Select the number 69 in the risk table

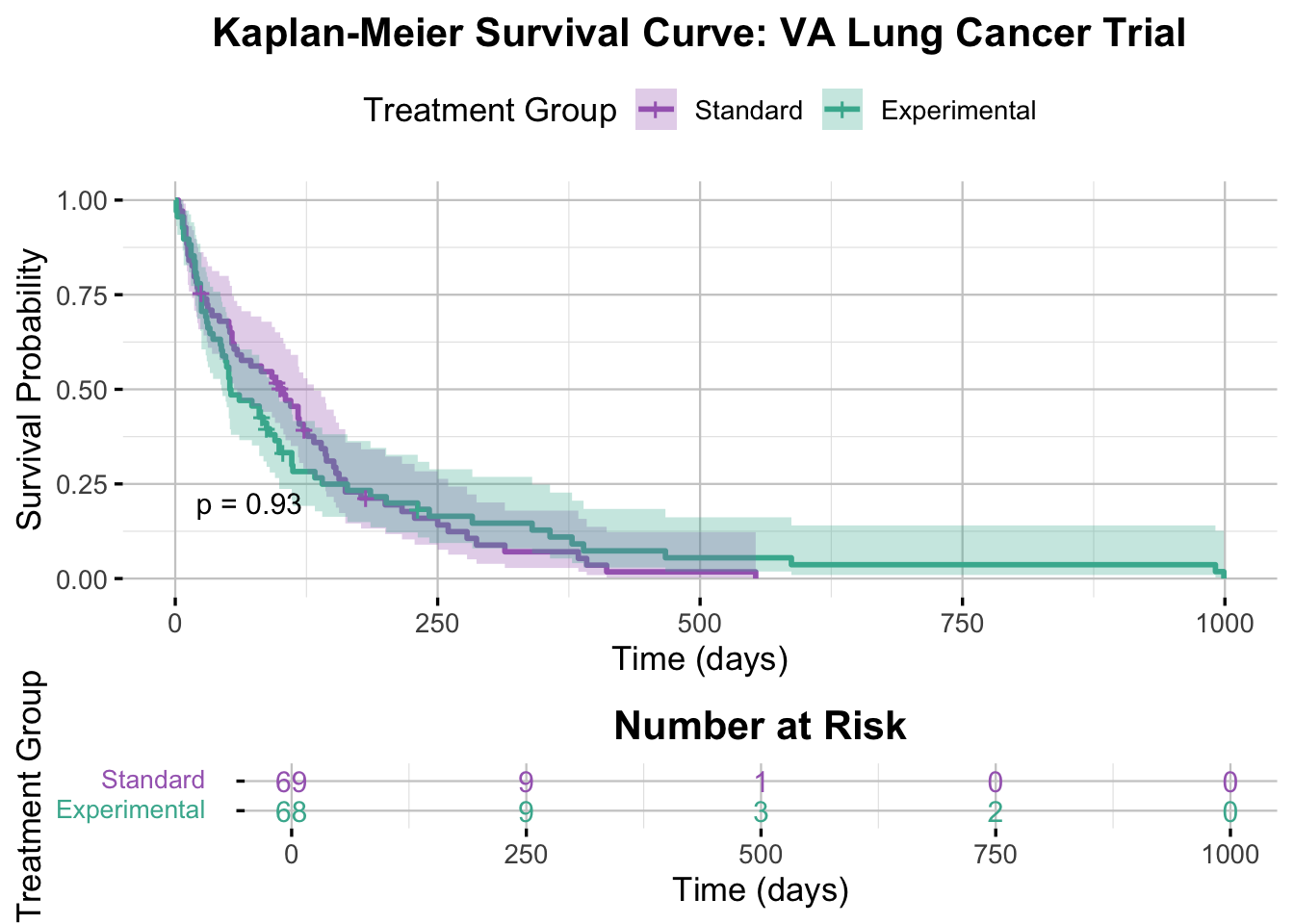291,782
